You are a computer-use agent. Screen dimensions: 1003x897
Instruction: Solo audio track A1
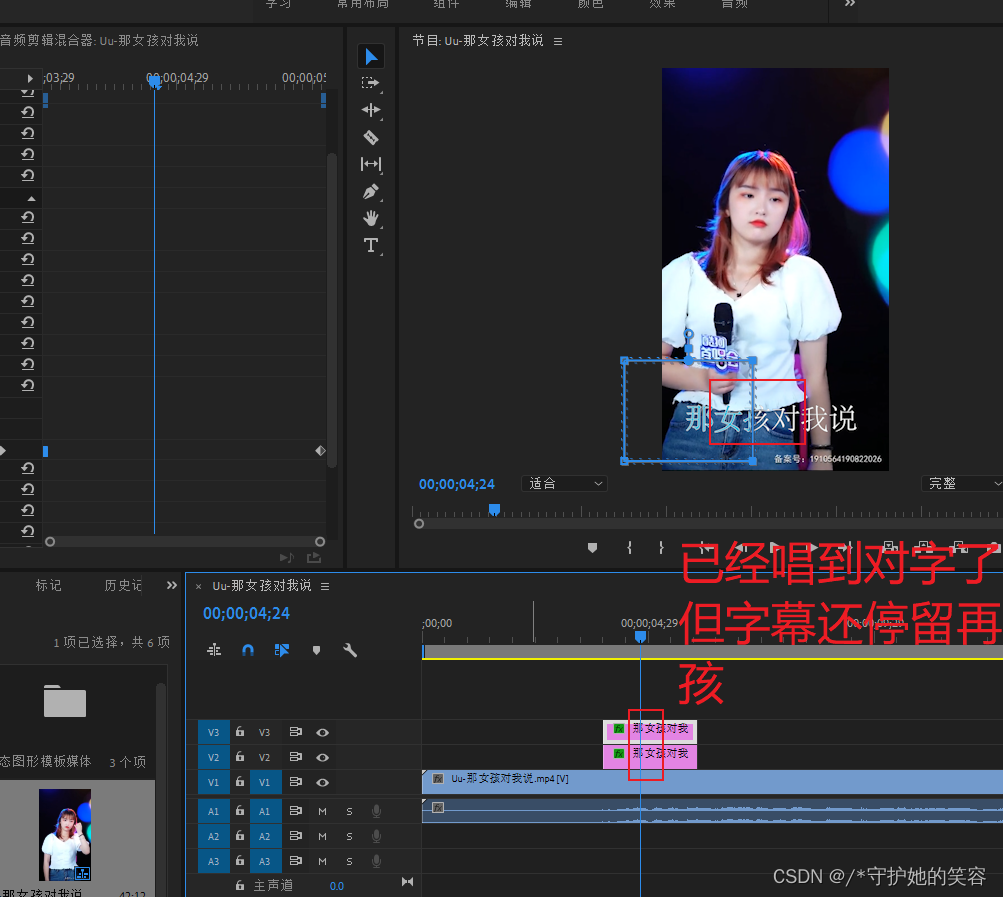(349, 811)
